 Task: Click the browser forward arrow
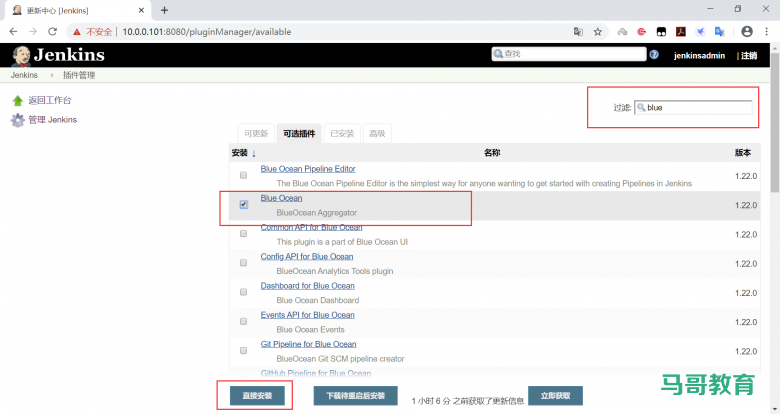(33, 31)
